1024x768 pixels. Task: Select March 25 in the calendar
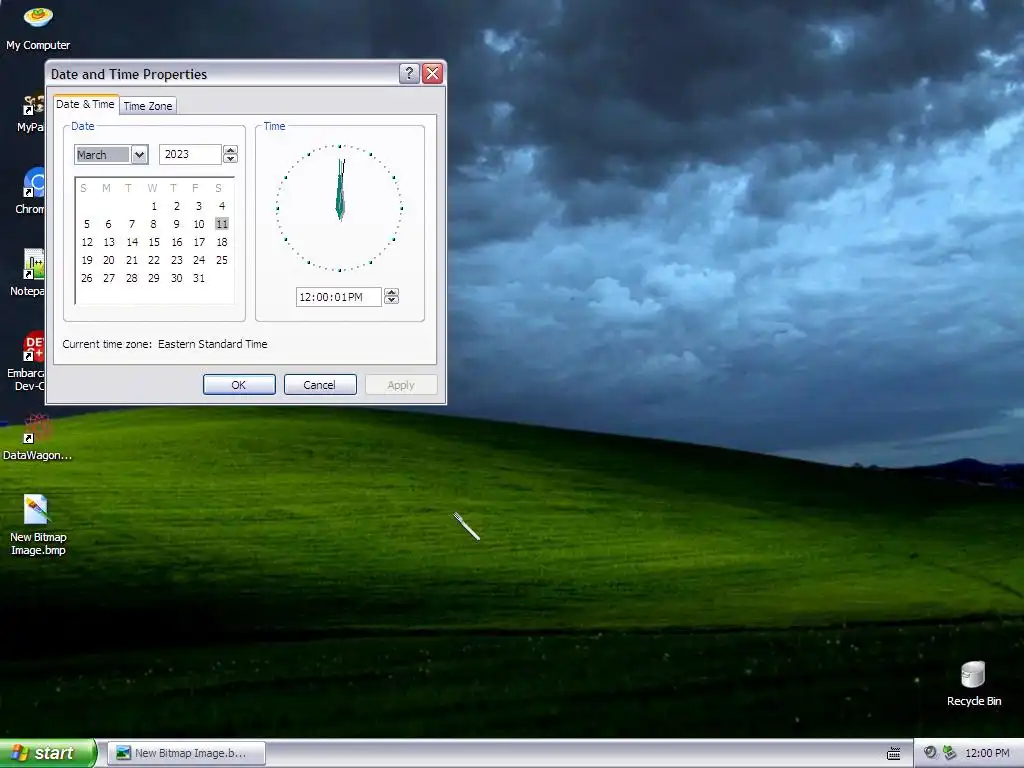coord(222,260)
